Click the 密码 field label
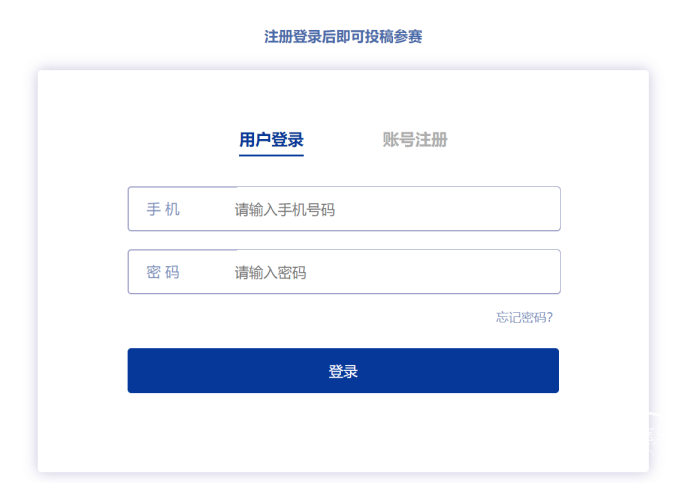The width and height of the screenshot is (692, 483). point(163,272)
